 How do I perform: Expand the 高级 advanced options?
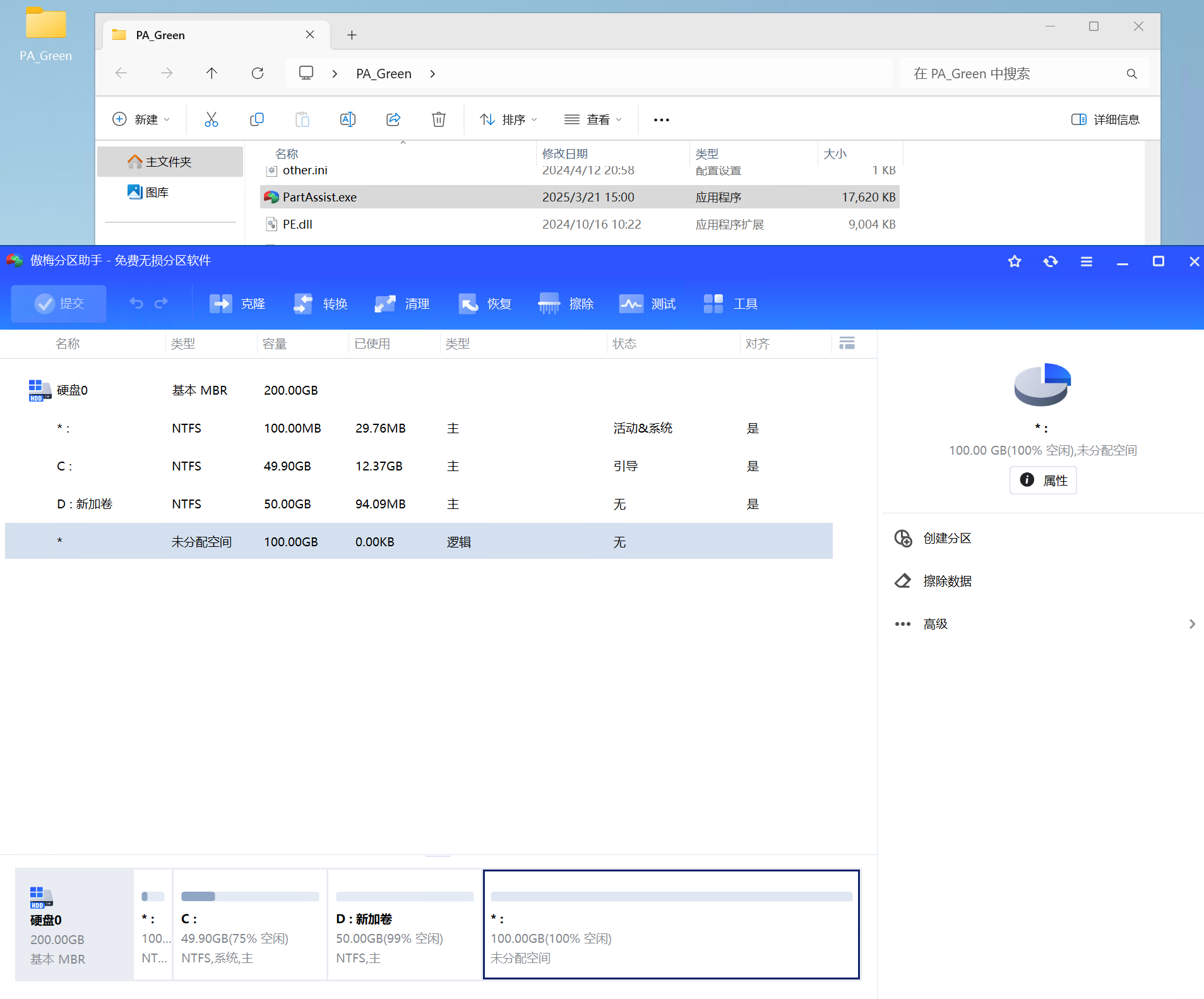pyautogui.click(x=1045, y=624)
